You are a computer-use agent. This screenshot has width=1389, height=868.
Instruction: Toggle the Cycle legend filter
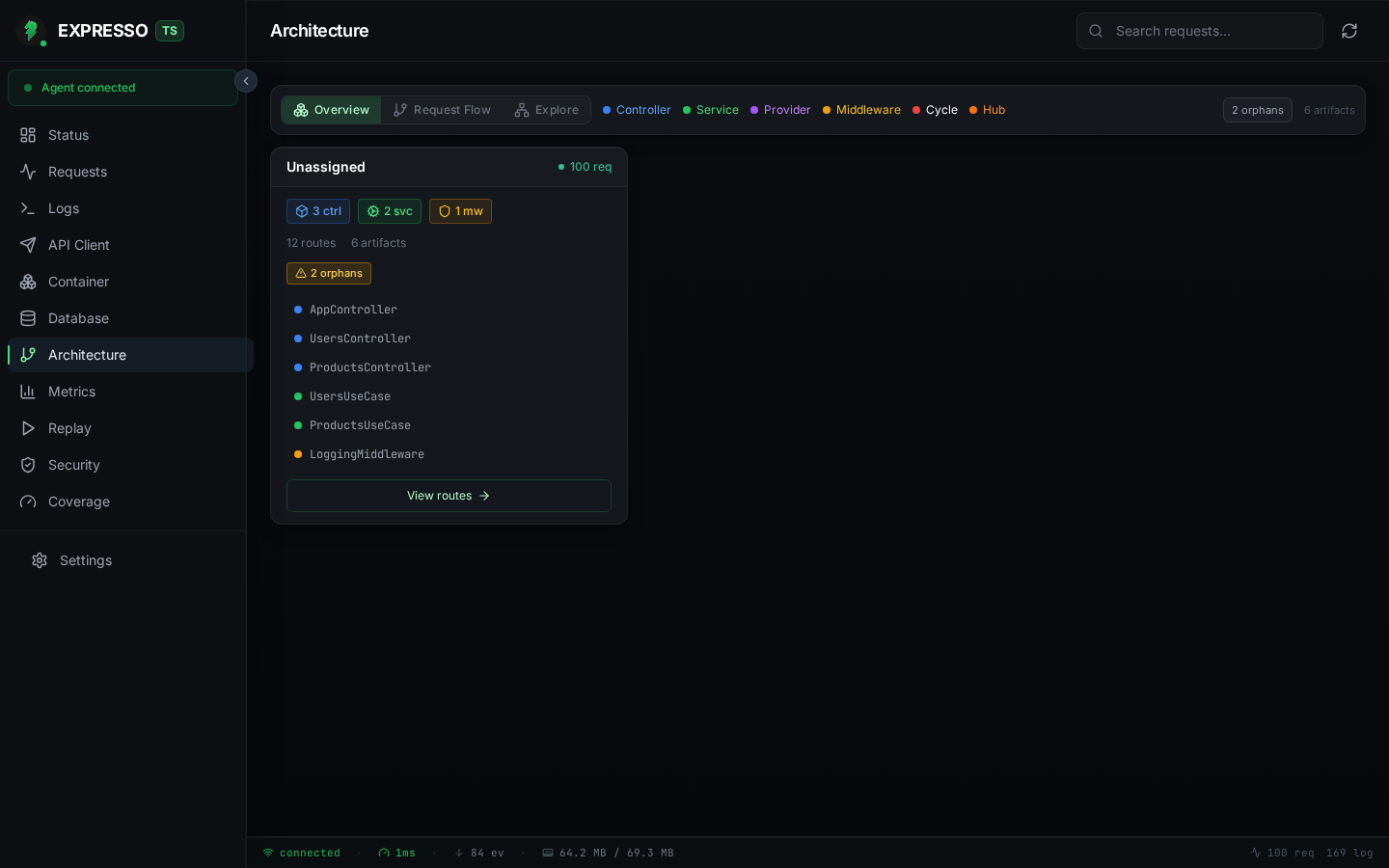(935, 110)
